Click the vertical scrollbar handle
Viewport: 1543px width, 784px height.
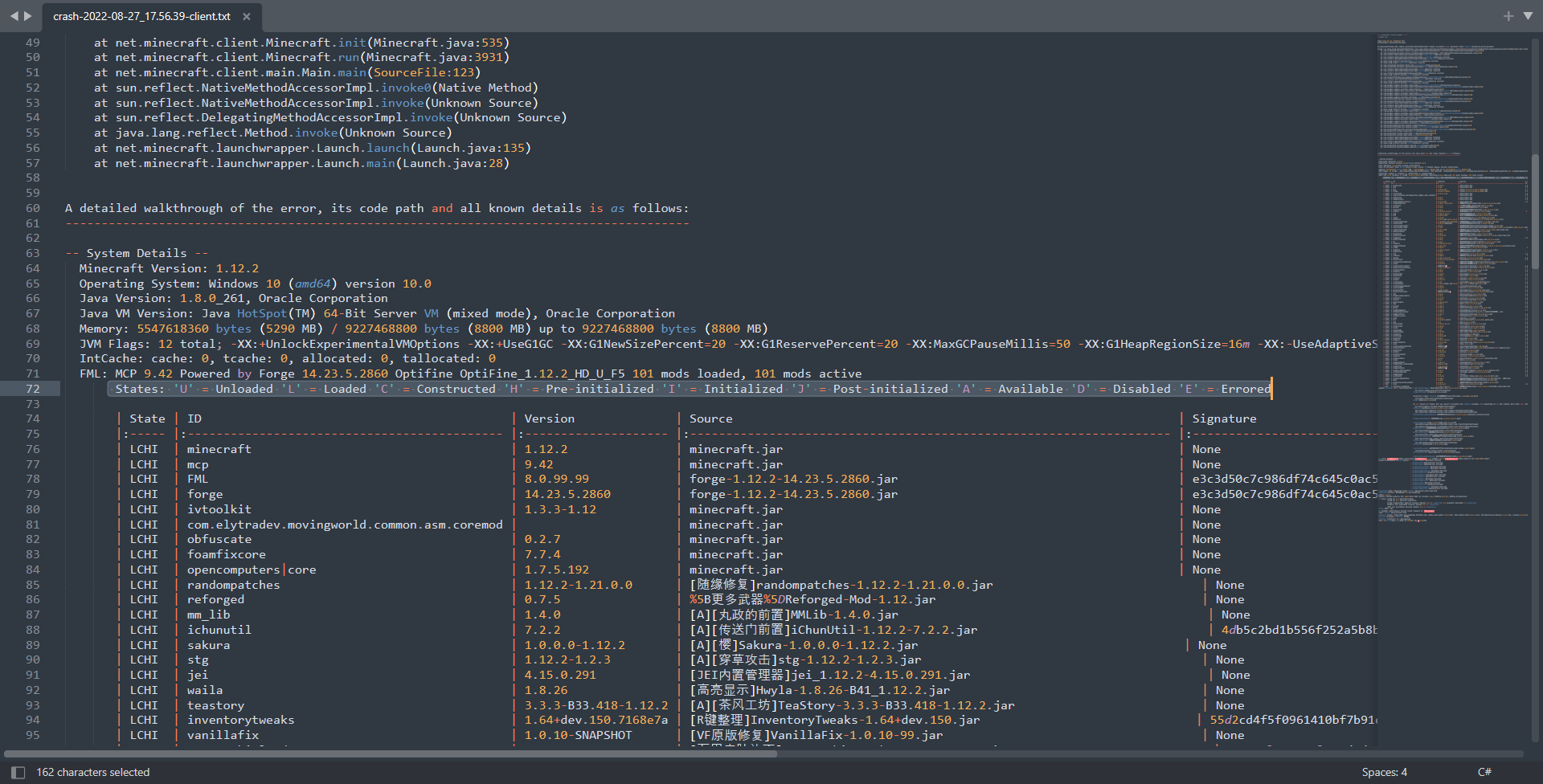[x=1535, y=209]
